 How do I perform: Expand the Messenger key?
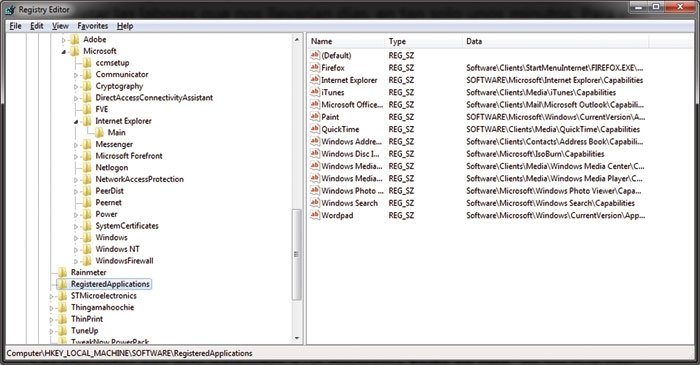[x=76, y=145]
